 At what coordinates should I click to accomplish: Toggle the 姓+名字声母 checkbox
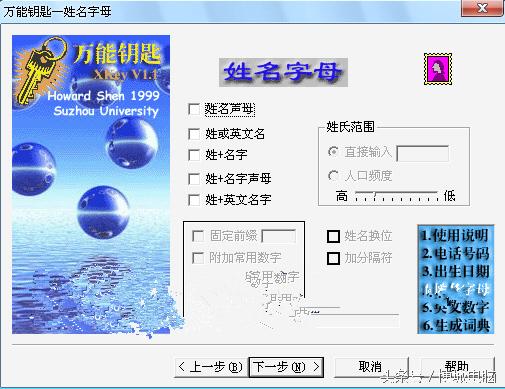tap(194, 179)
